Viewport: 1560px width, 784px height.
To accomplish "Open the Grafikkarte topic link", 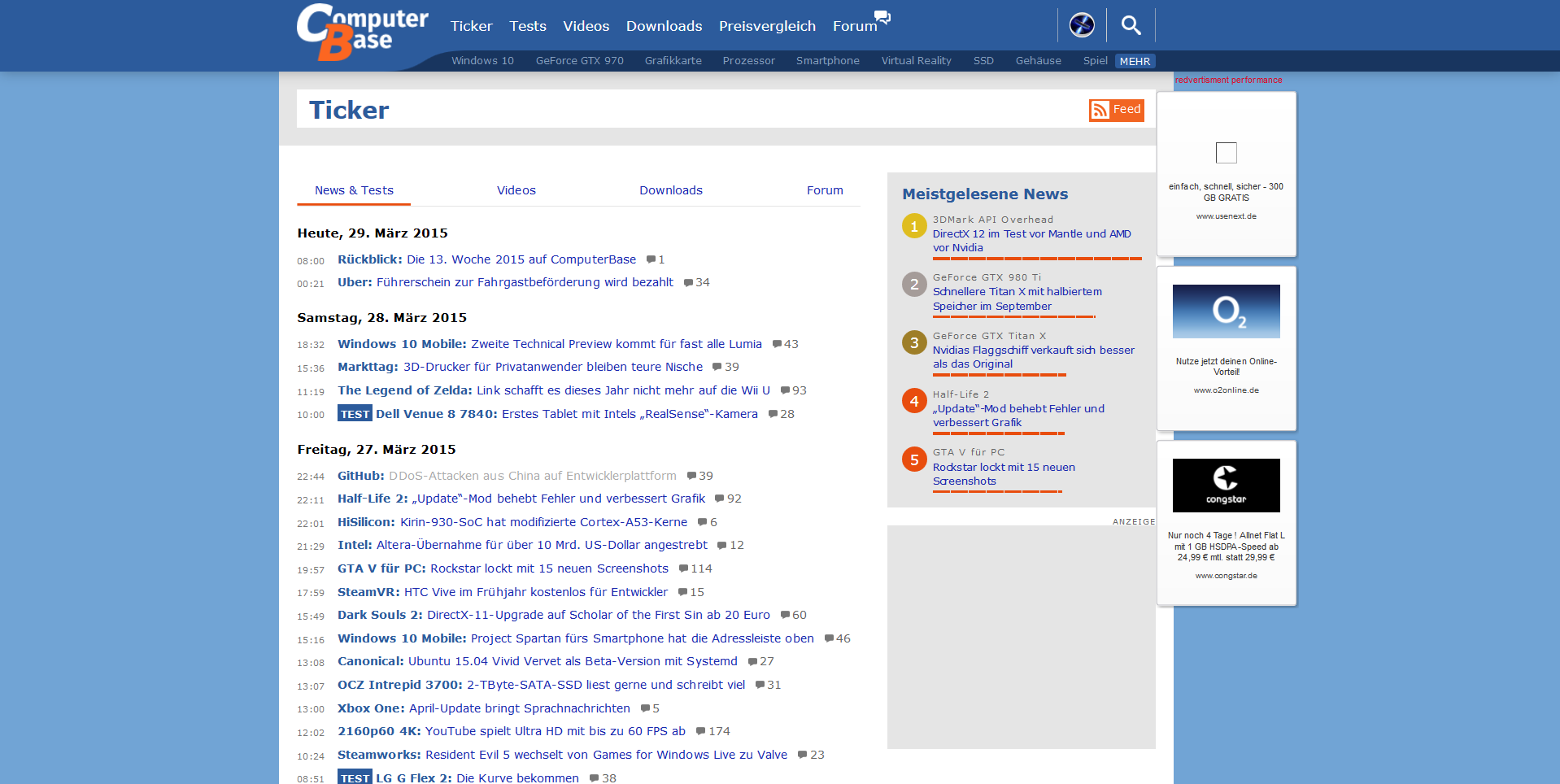I will tap(673, 61).
